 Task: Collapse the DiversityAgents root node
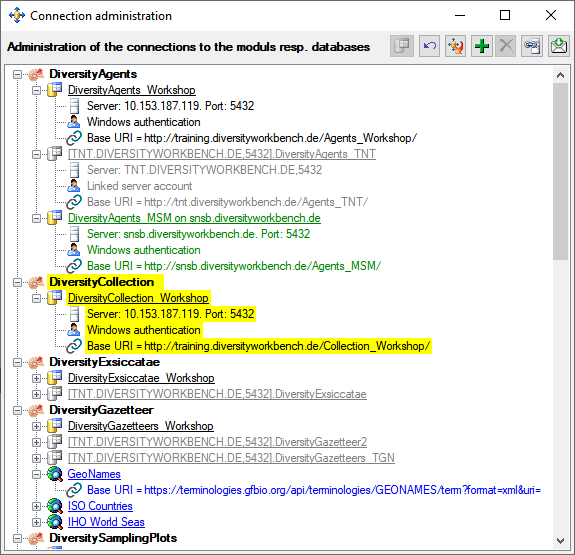point(17,74)
